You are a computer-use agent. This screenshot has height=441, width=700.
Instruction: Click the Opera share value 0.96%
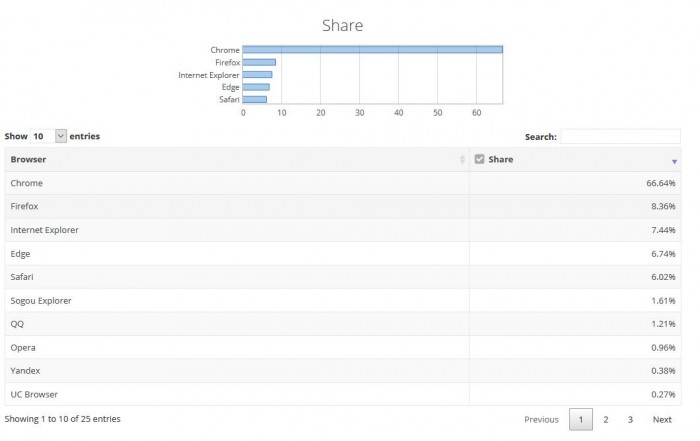click(x=662, y=347)
